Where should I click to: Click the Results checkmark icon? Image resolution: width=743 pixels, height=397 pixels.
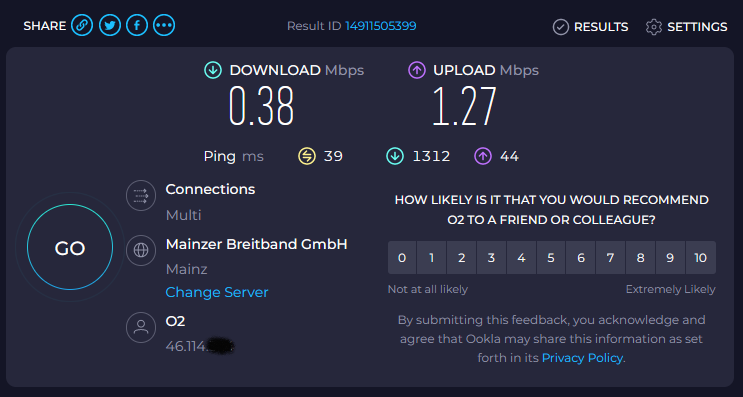[x=561, y=27]
